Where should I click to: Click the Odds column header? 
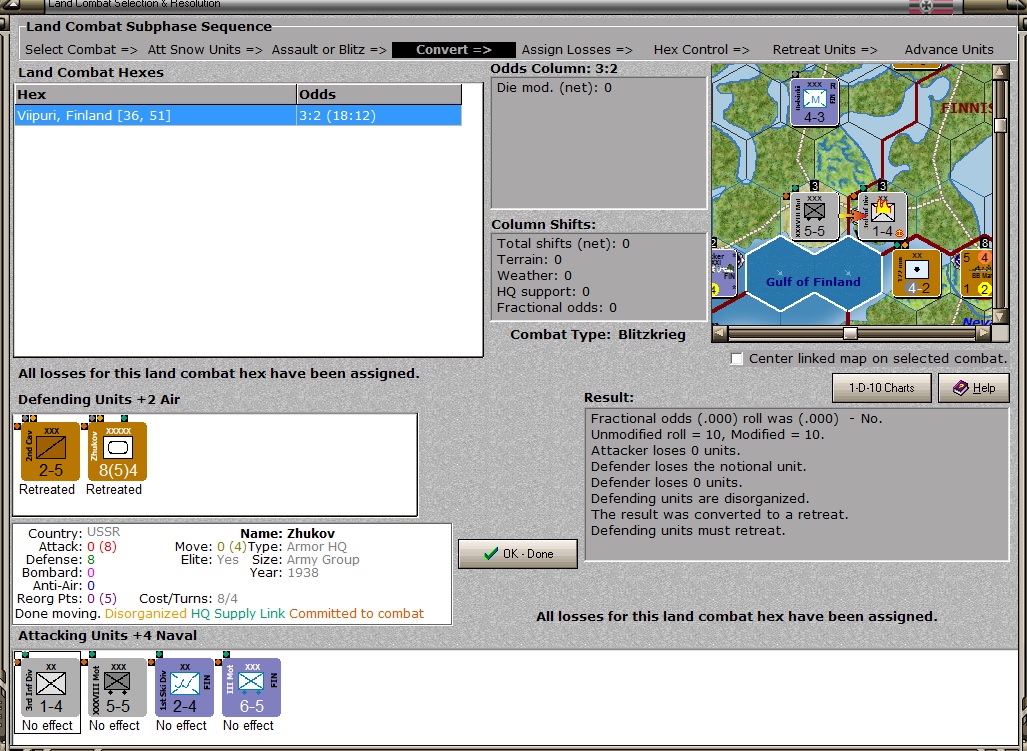[379, 94]
